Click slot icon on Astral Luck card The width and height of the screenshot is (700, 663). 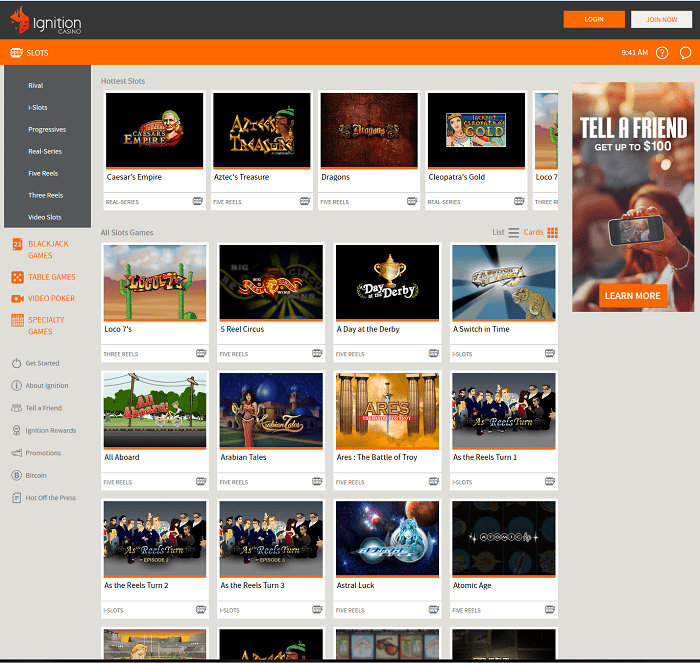tap(433, 609)
